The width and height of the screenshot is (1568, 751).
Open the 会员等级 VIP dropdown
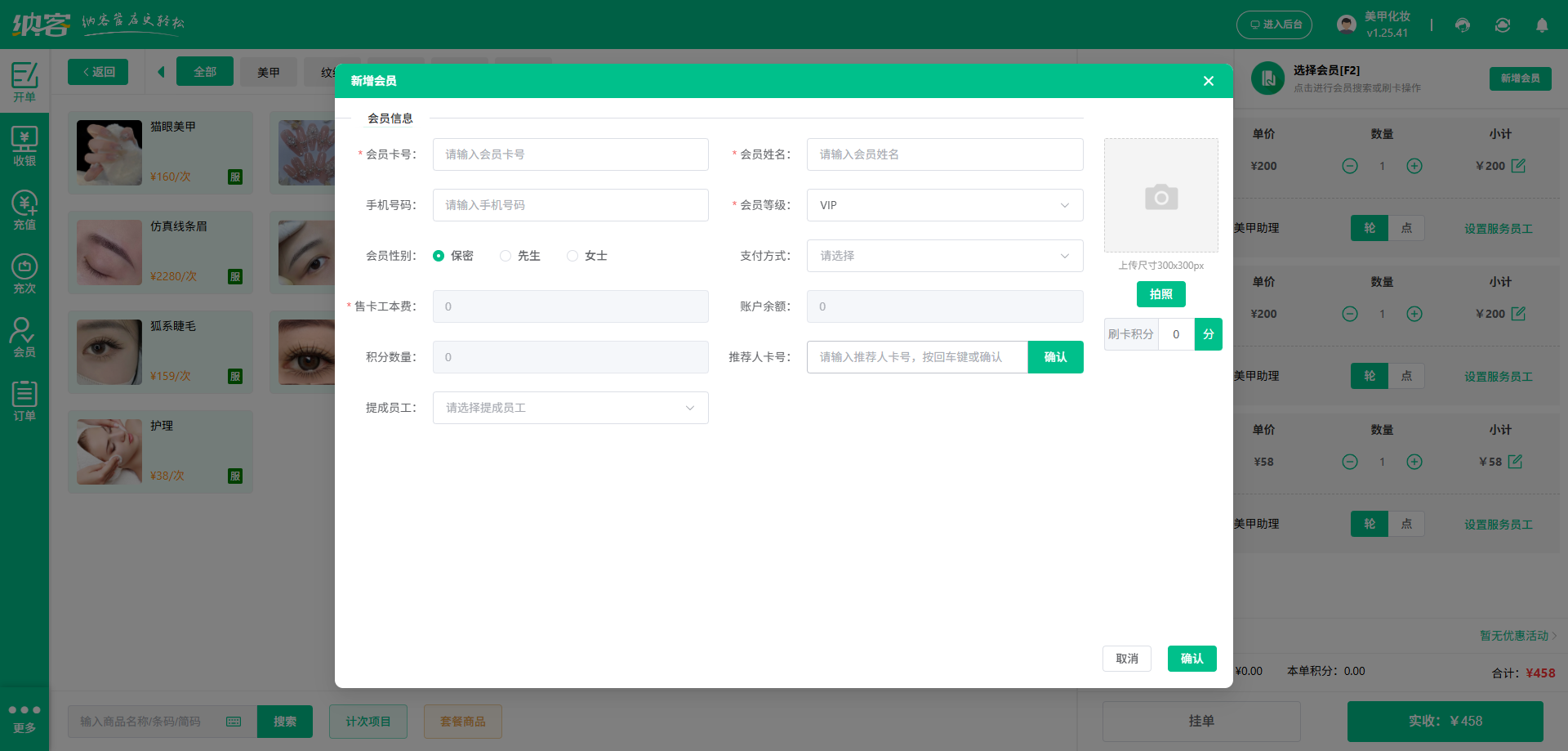(x=944, y=205)
